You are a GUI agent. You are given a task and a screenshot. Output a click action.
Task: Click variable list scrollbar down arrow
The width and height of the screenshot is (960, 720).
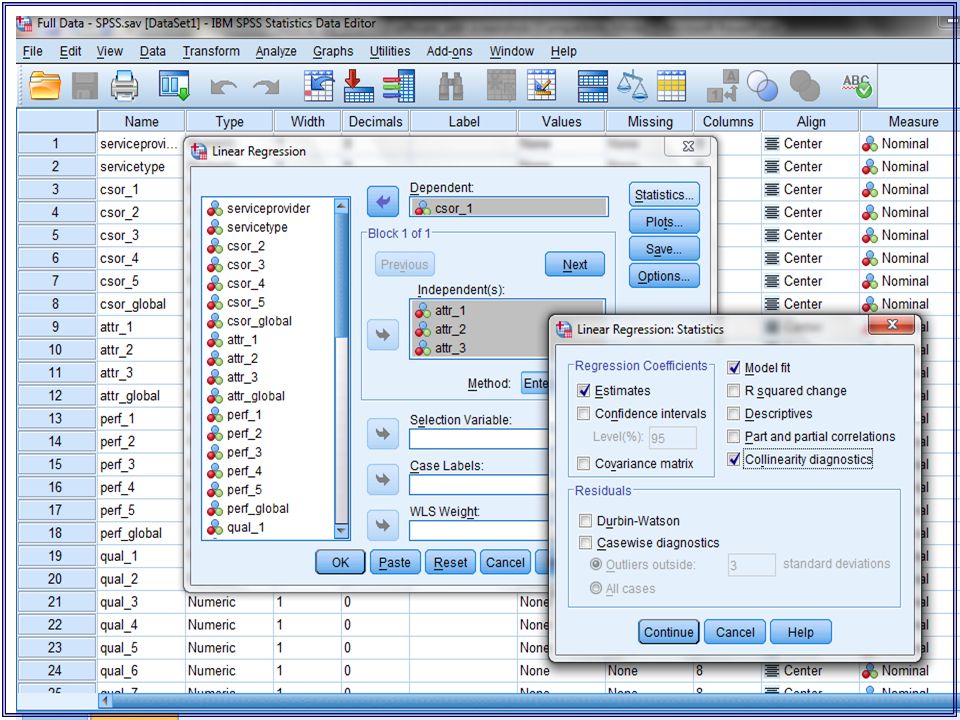342,531
